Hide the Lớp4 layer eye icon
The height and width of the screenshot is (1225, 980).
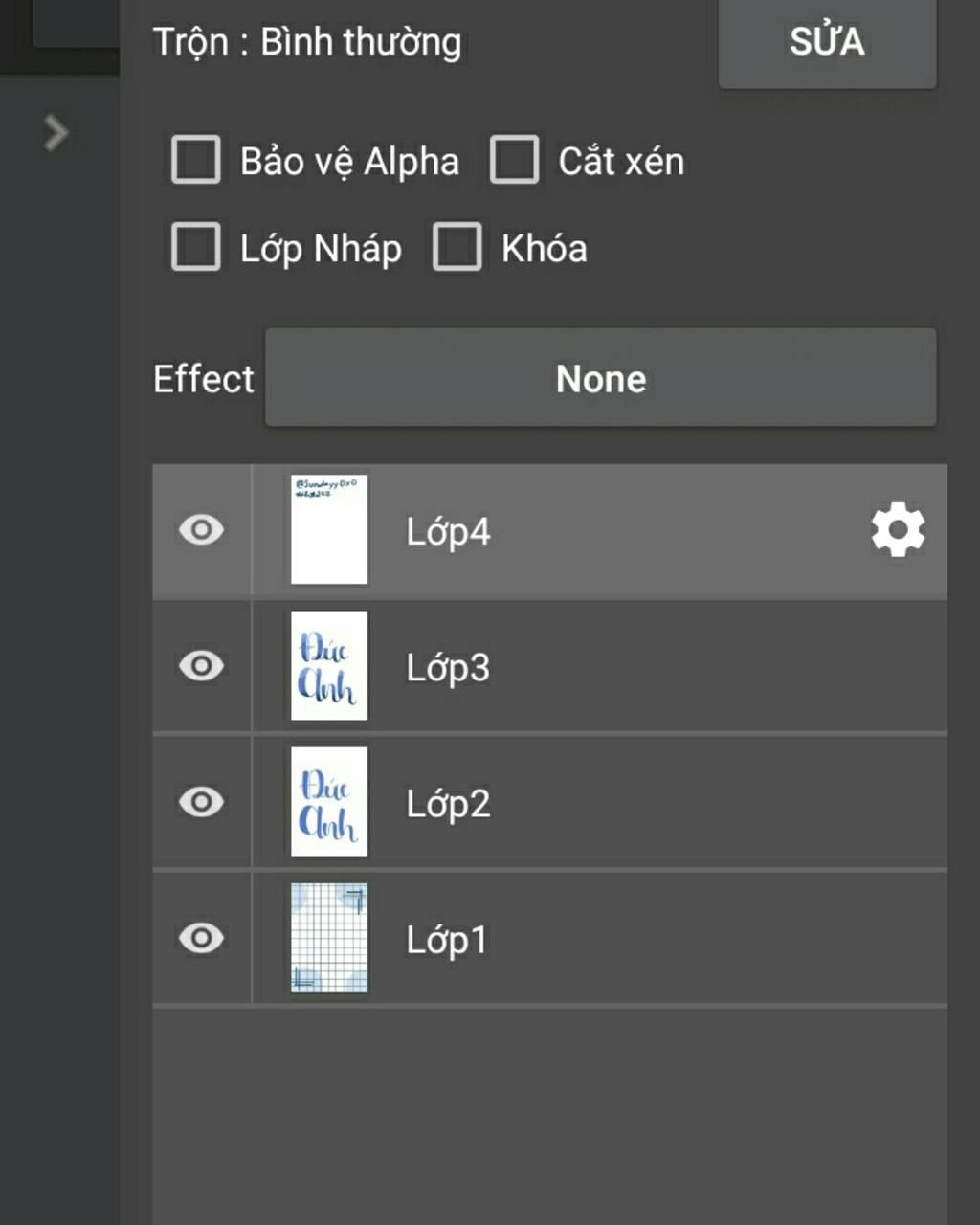(x=201, y=530)
